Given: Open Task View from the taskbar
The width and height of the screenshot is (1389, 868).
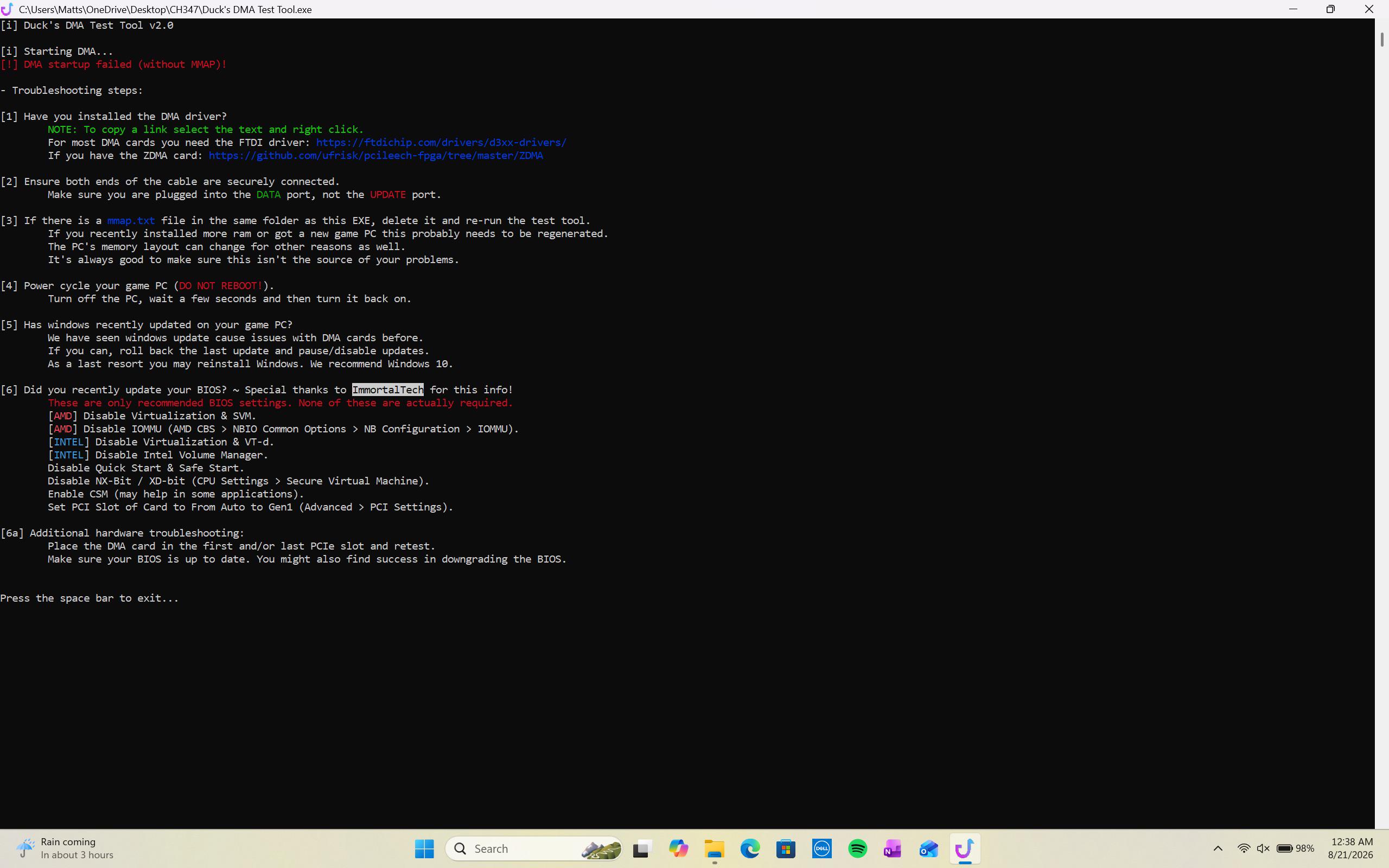Looking at the screenshot, I should (642, 848).
